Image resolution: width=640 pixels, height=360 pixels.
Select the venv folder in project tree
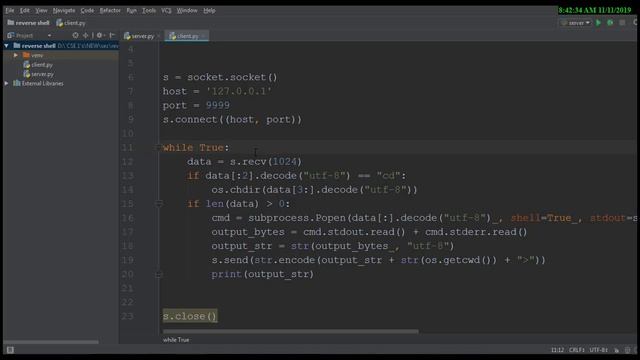33,55
